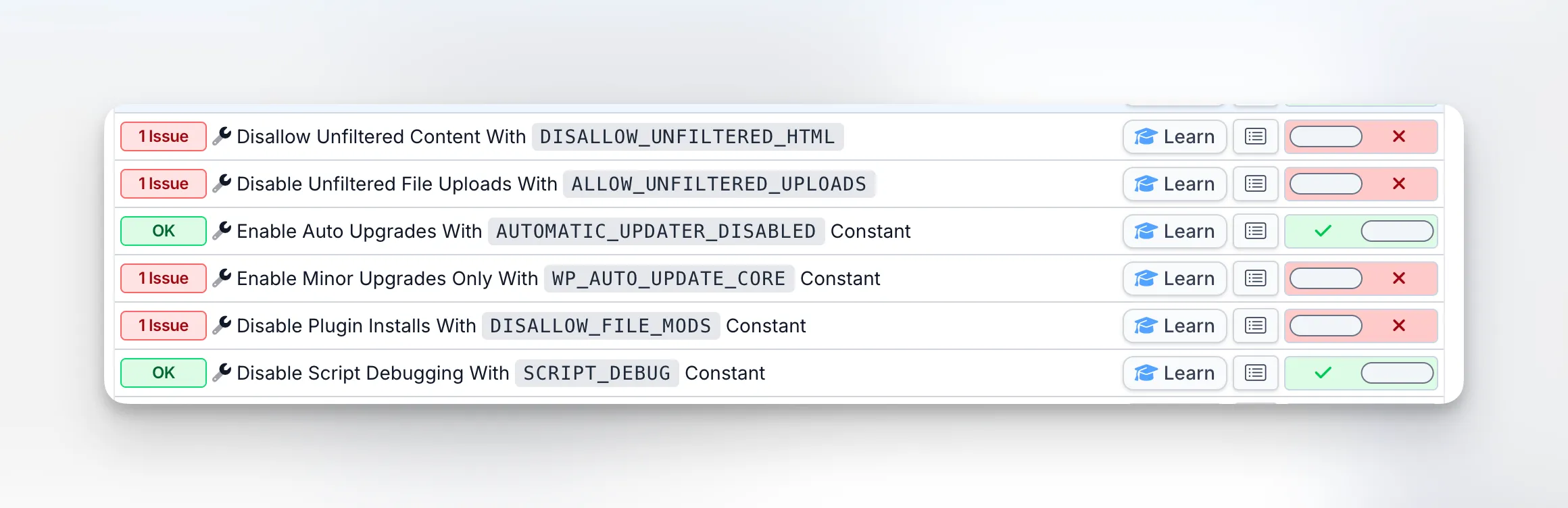Viewport: 1568px width, 508px height.
Task: Click Learn for Disallow Unfiltered Content
Action: tap(1174, 136)
